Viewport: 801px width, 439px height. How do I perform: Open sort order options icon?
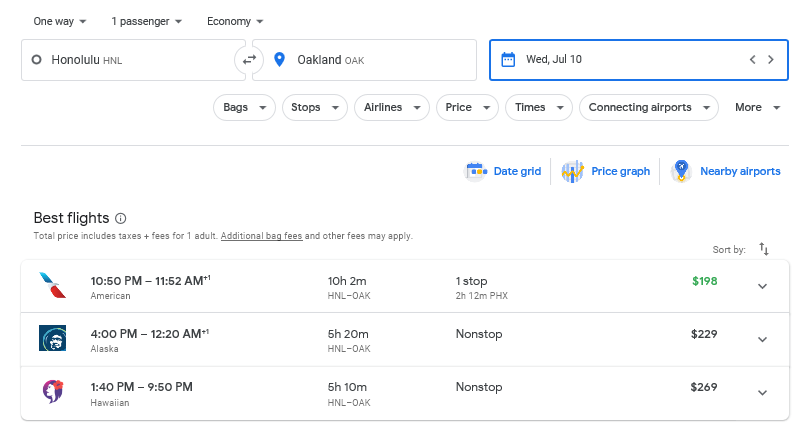click(764, 249)
